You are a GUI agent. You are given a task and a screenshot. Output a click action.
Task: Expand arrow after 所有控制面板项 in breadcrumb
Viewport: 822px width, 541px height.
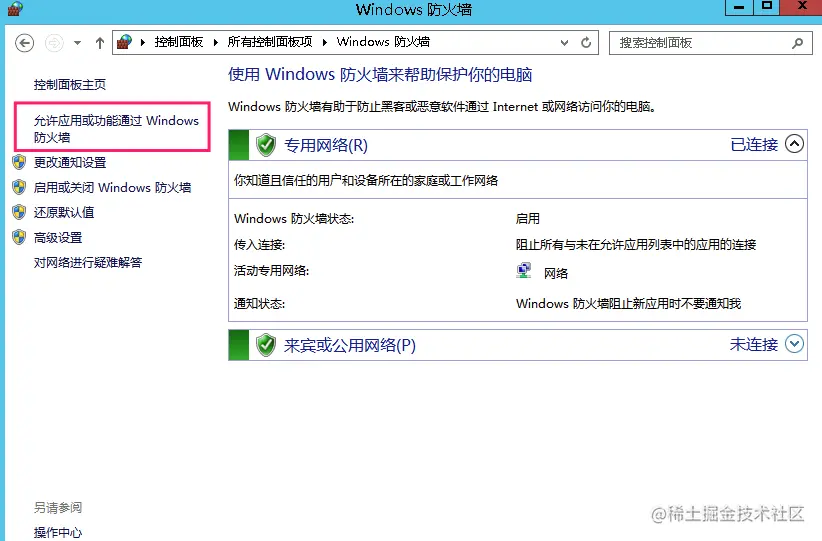coord(325,42)
